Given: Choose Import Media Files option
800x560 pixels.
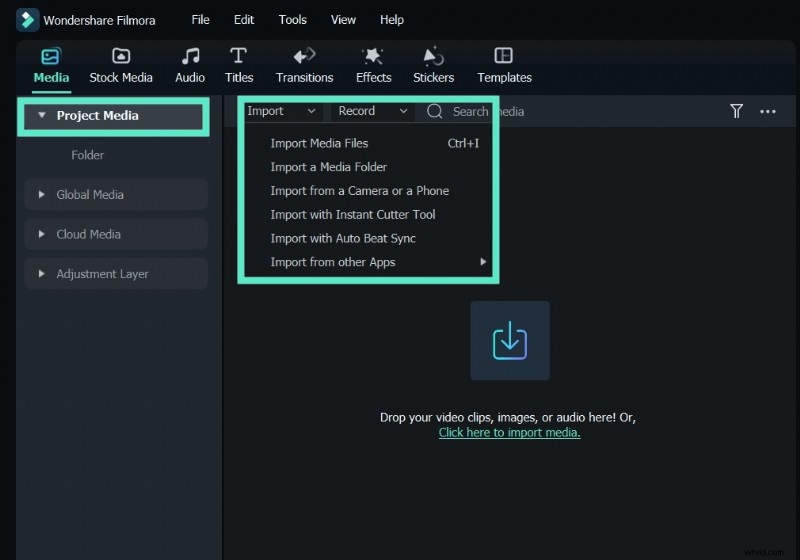Looking at the screenshot, I should [319, 143].
